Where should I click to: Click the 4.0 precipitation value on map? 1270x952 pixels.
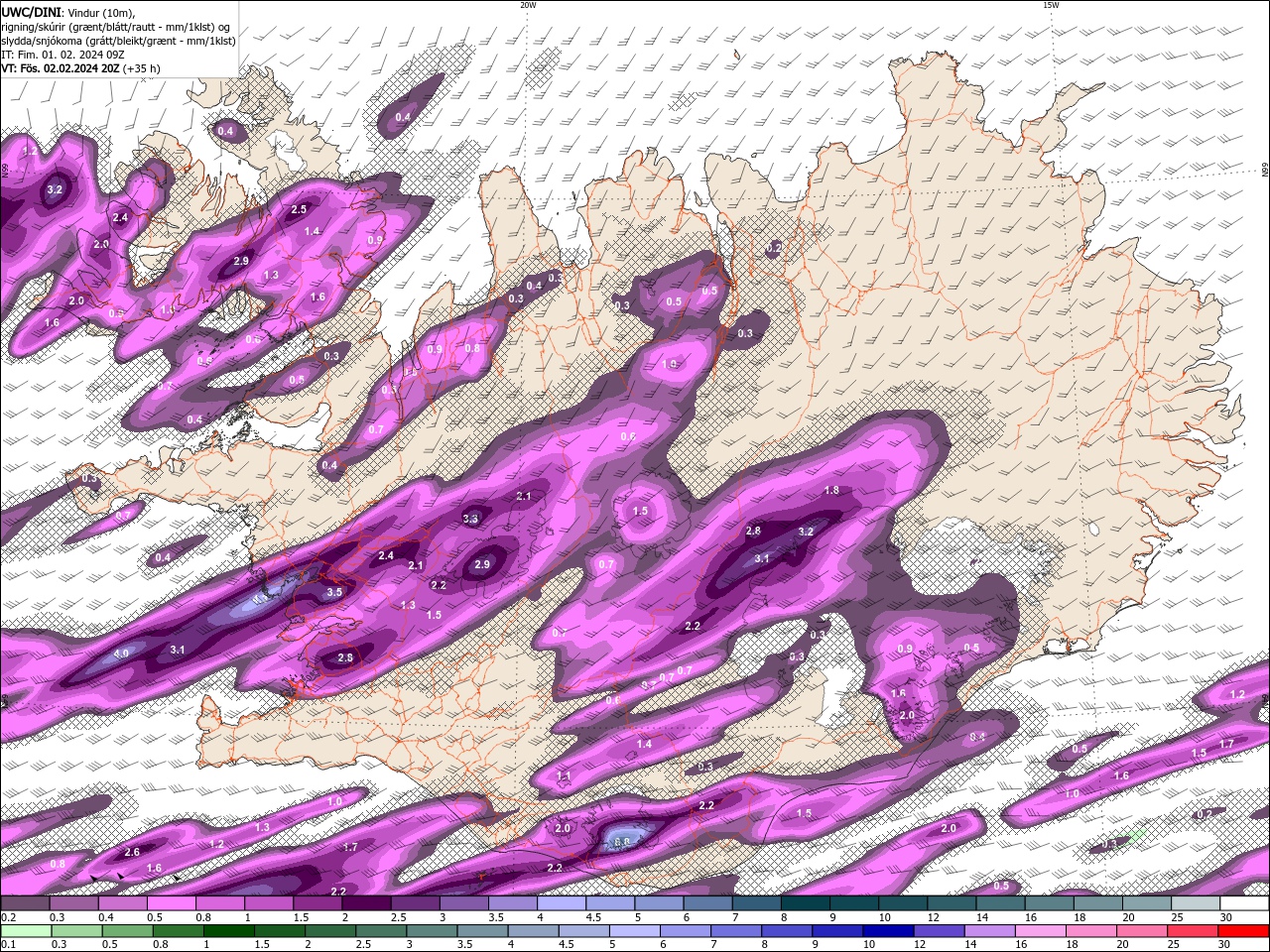coord(121,654)
